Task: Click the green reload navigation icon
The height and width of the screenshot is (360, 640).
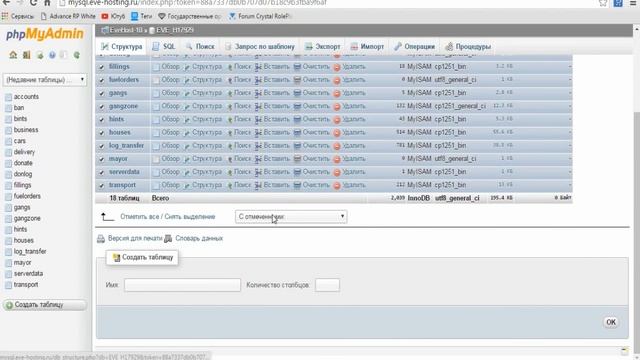Action: 77,55
